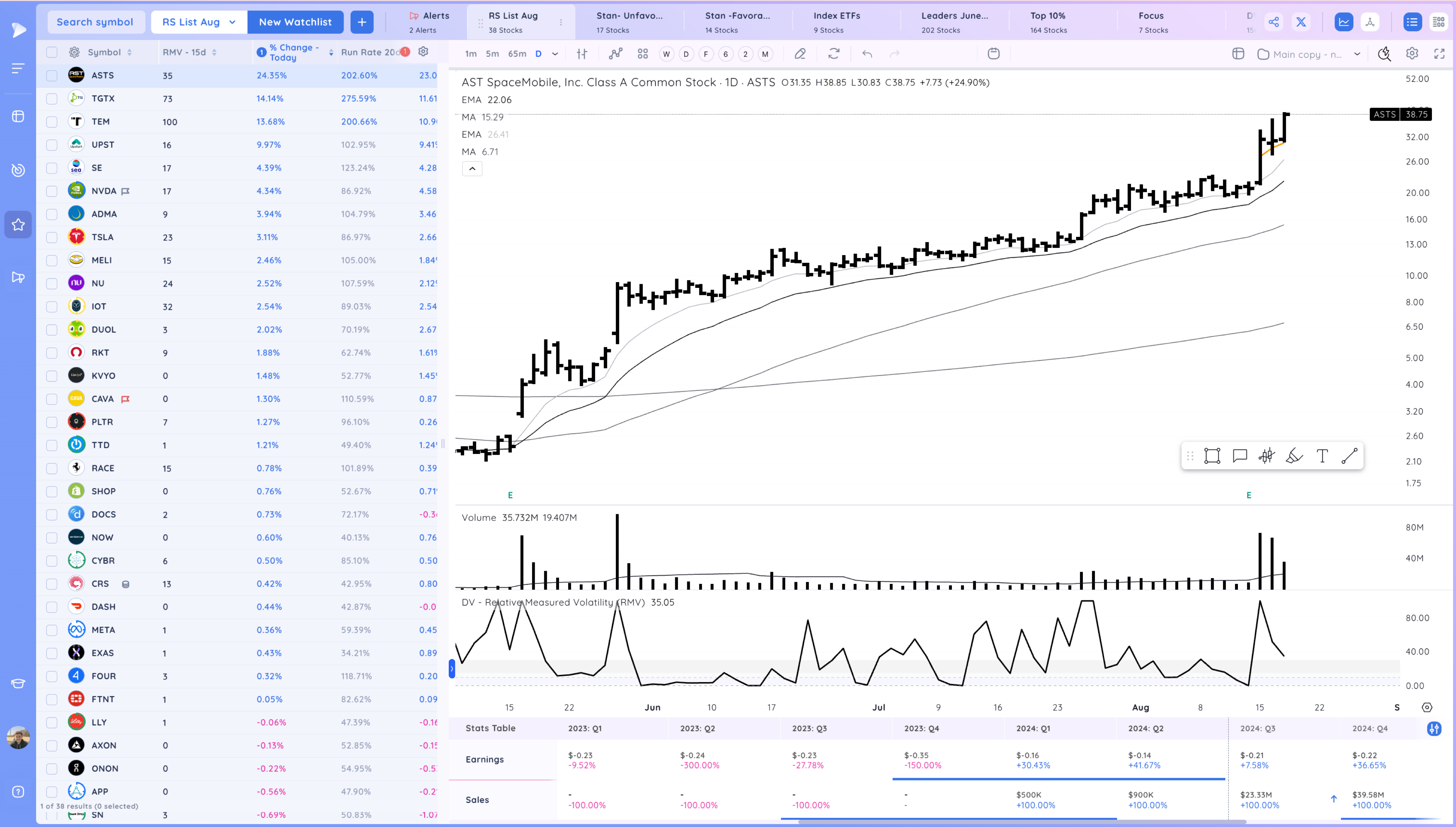Image resolution: width=1456 pixels, height=827 pixels.
Task: Undo last chart action with arrow icon
Action: (x=867, y=54)
